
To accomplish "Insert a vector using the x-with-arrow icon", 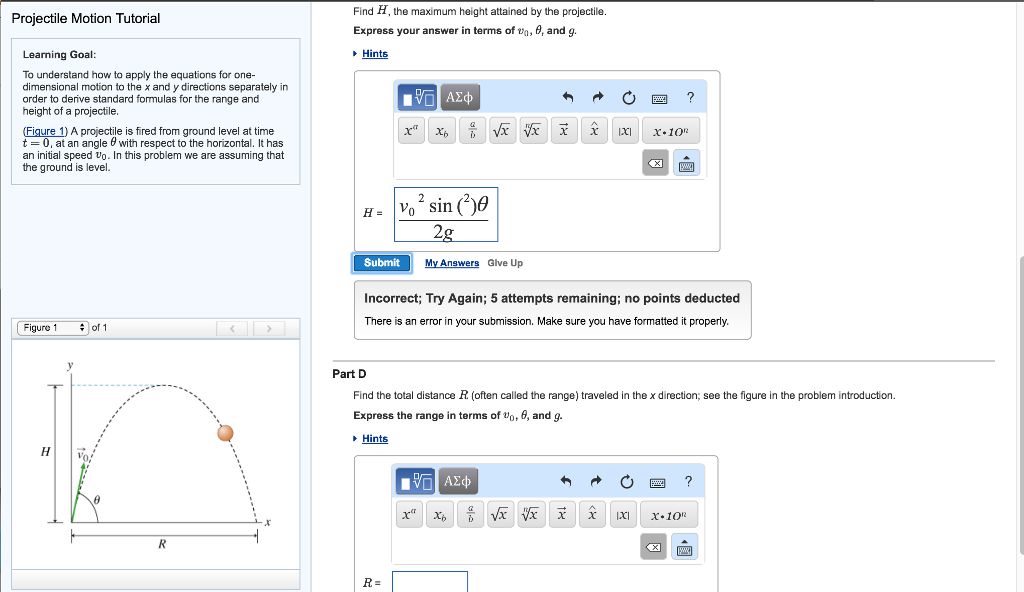I will tap(563, 130).
